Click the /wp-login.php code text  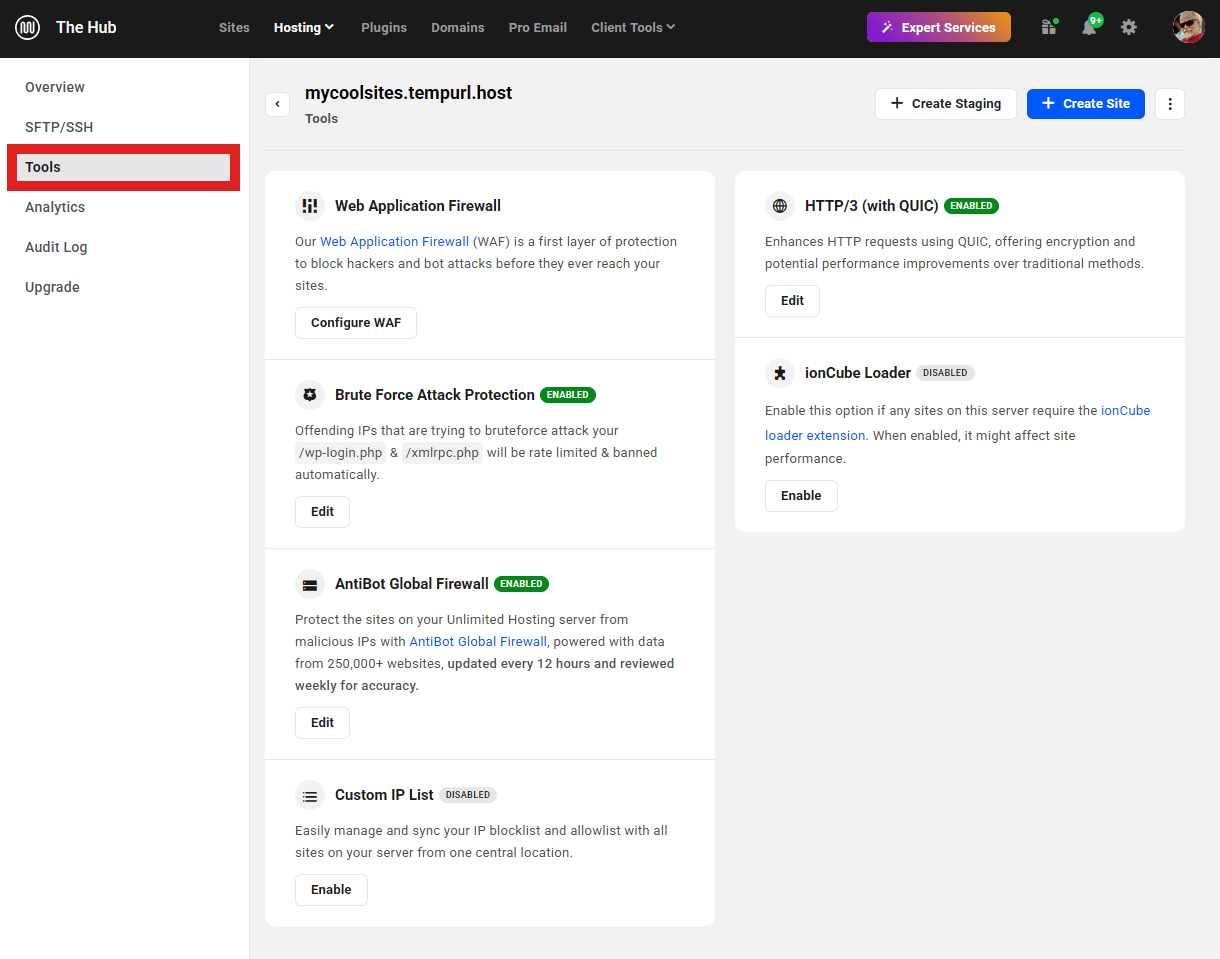340,453
